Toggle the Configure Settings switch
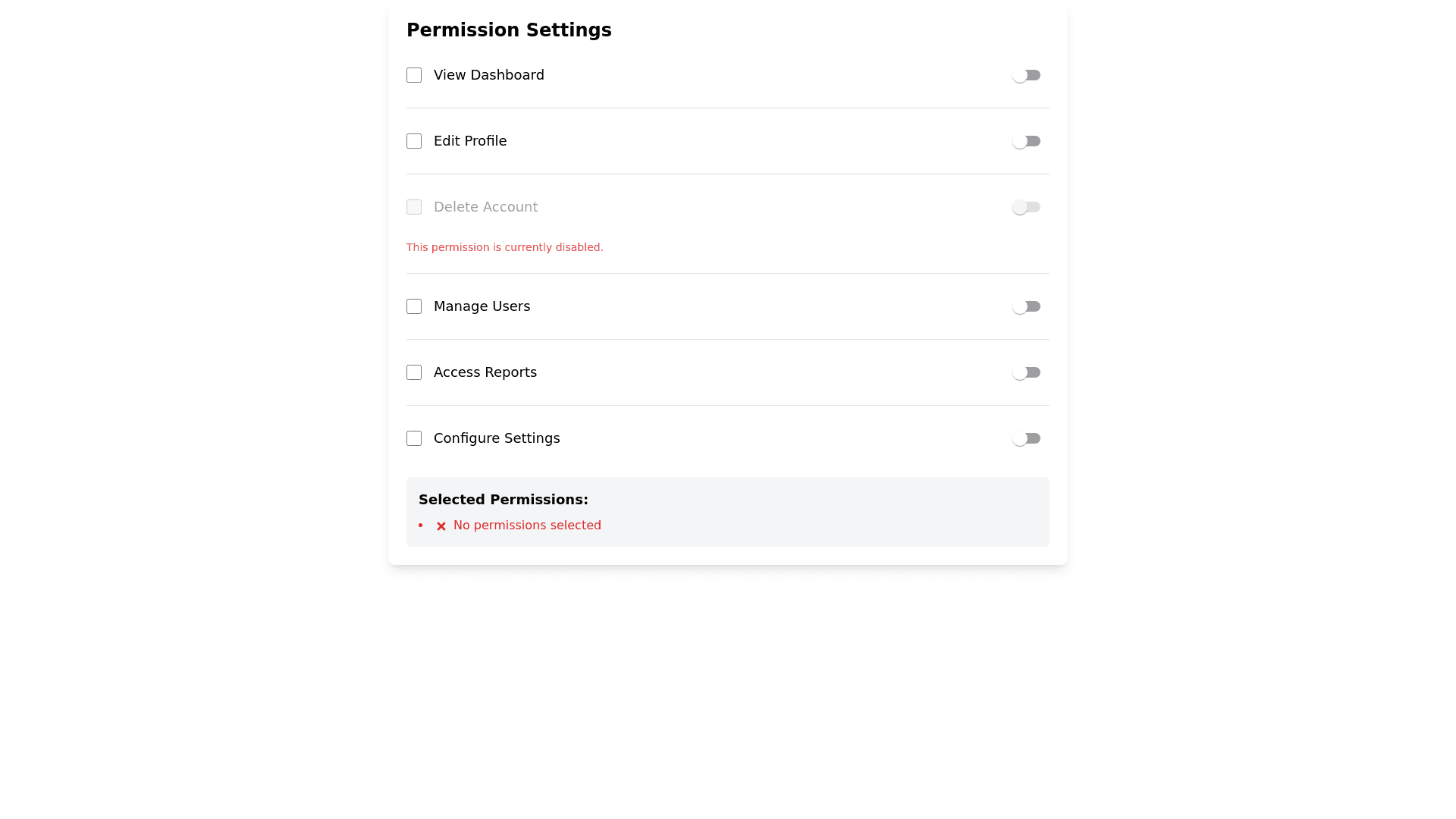The width and height of the screenshot is (1456, 819). coord(1026,438)
